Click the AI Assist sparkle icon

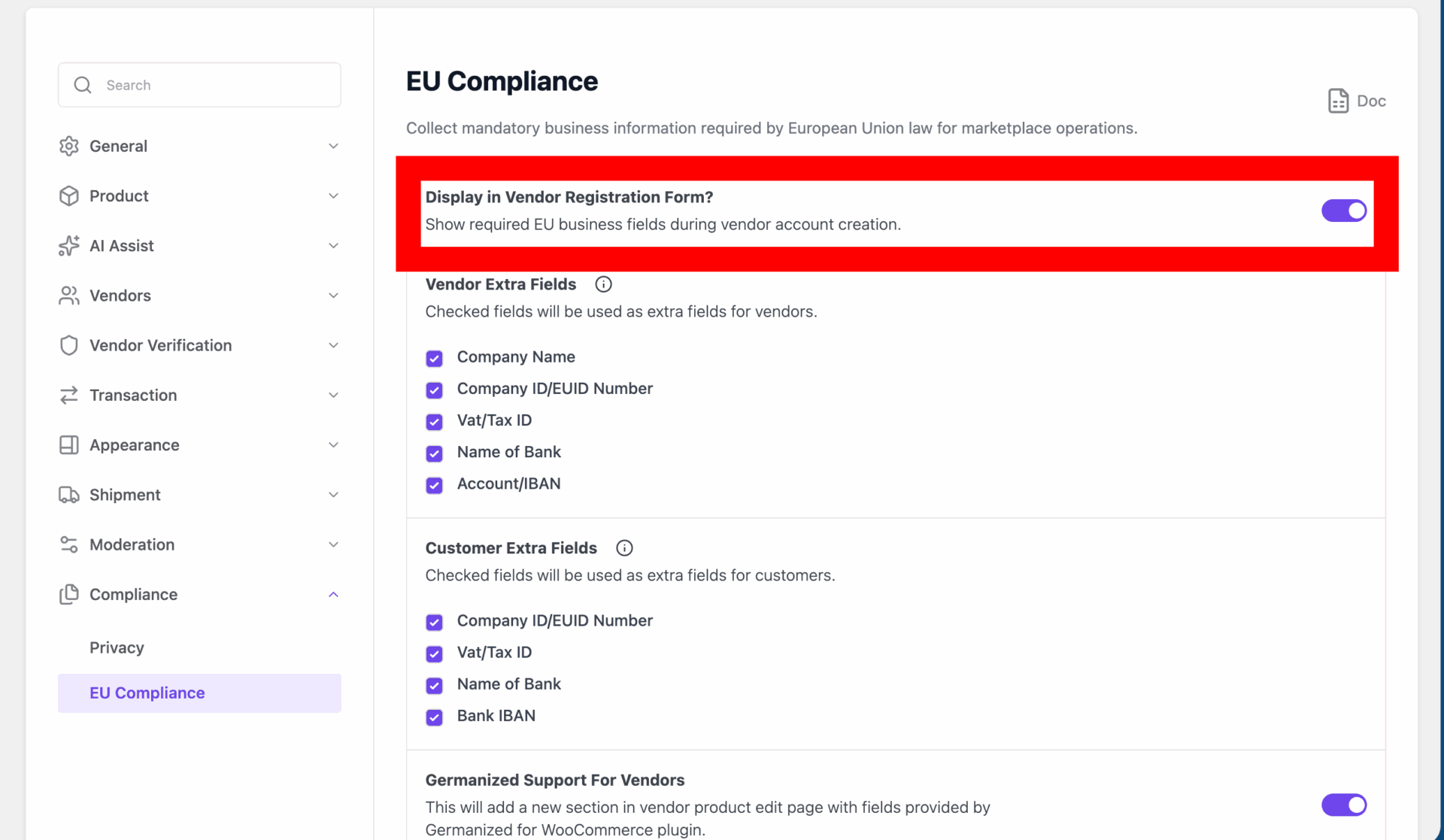point(69,246)
